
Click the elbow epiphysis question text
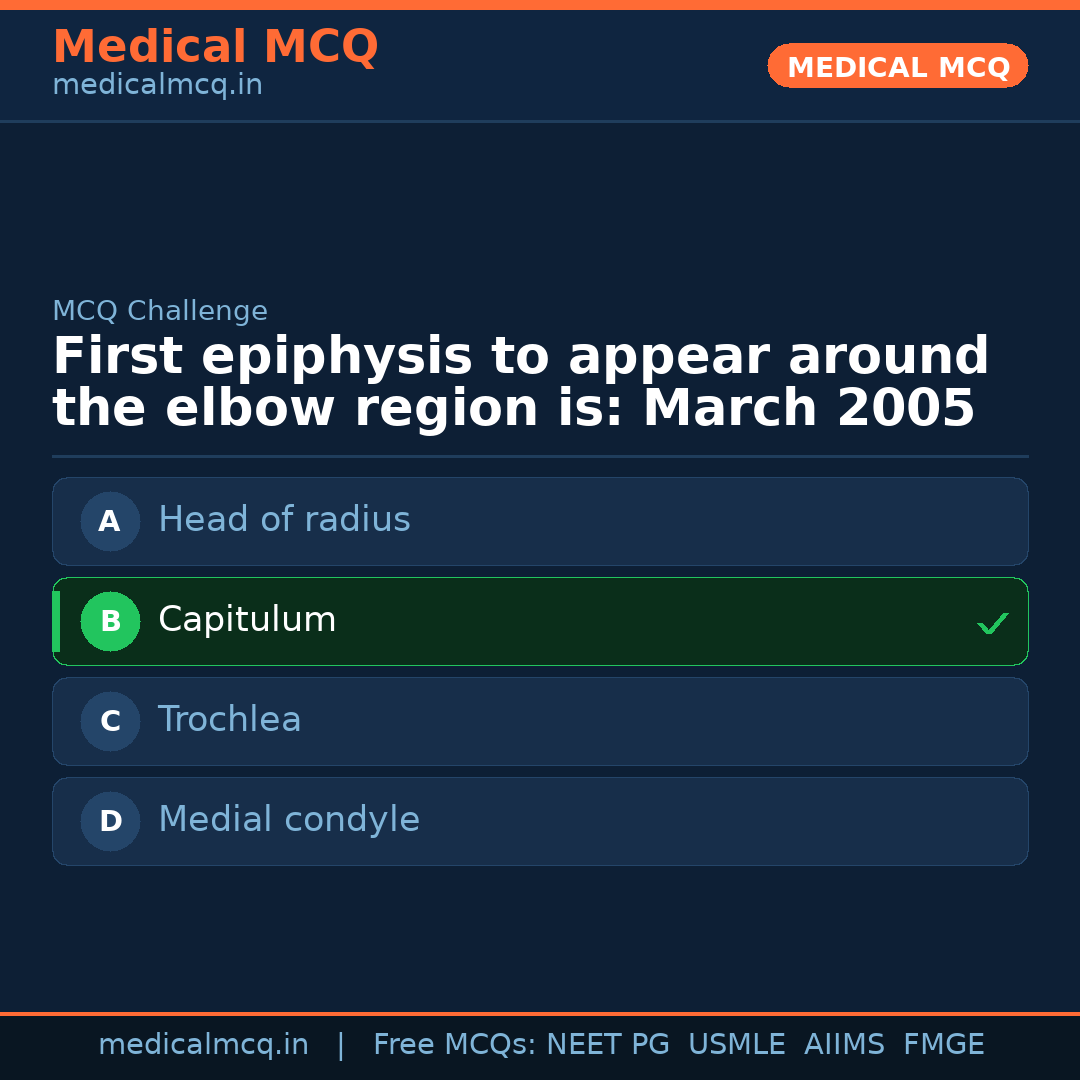(520, 383)
